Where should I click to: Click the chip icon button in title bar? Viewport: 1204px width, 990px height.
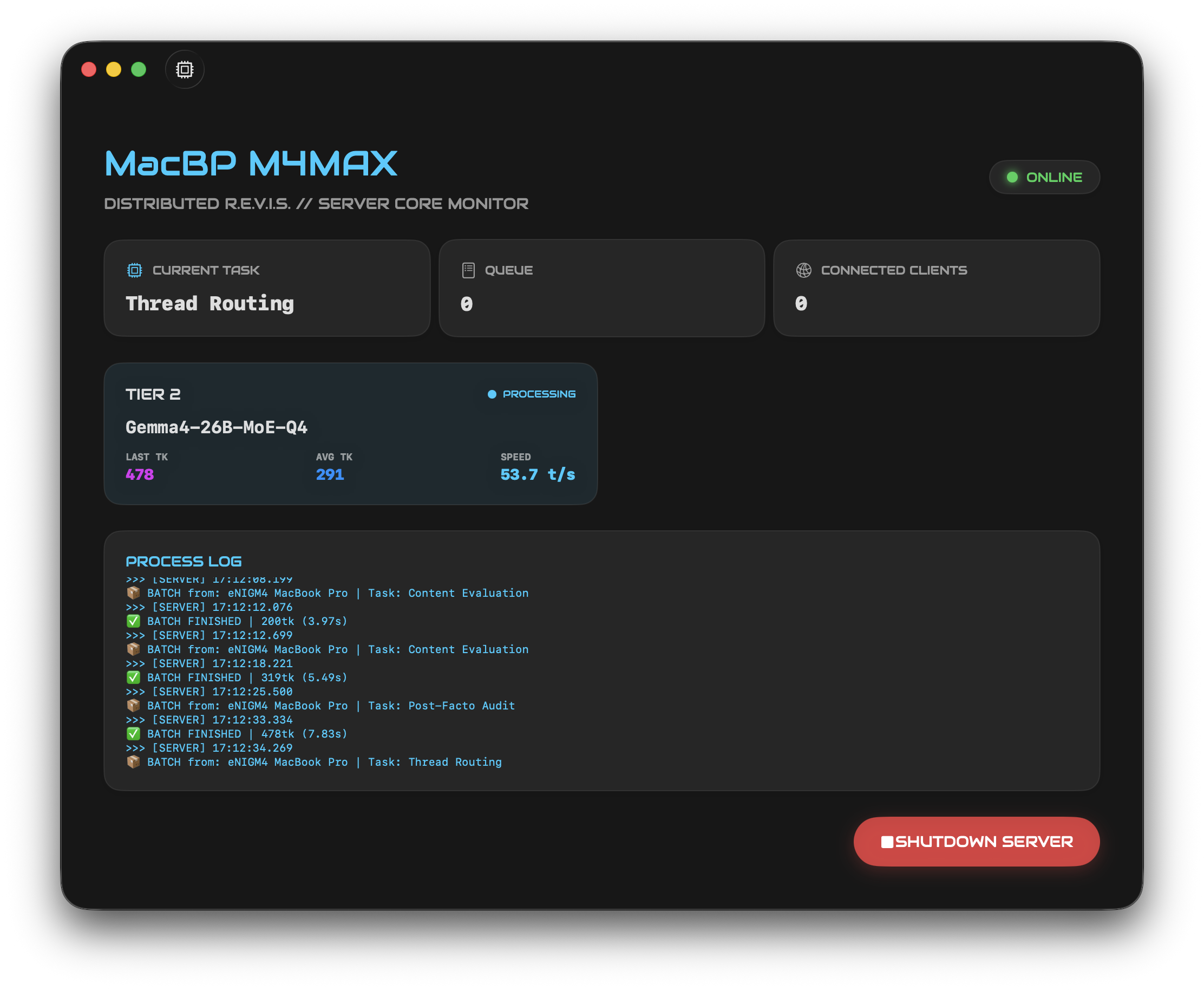(x=185, y=69)
